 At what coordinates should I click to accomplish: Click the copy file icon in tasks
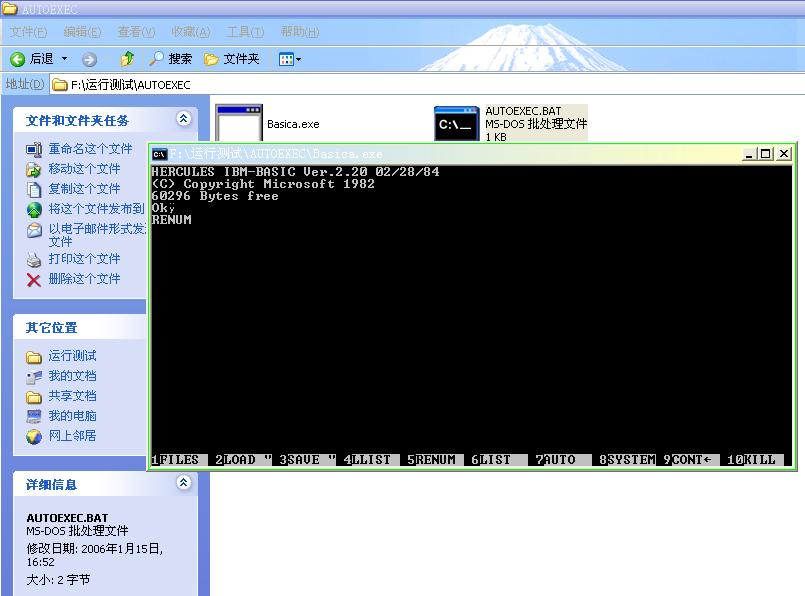point(34,189)
